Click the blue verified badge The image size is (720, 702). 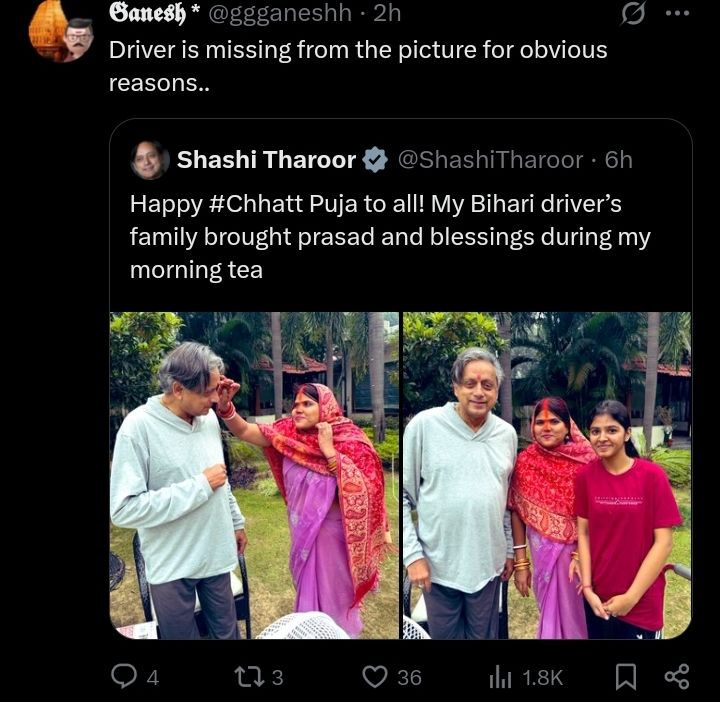(375, 160)
